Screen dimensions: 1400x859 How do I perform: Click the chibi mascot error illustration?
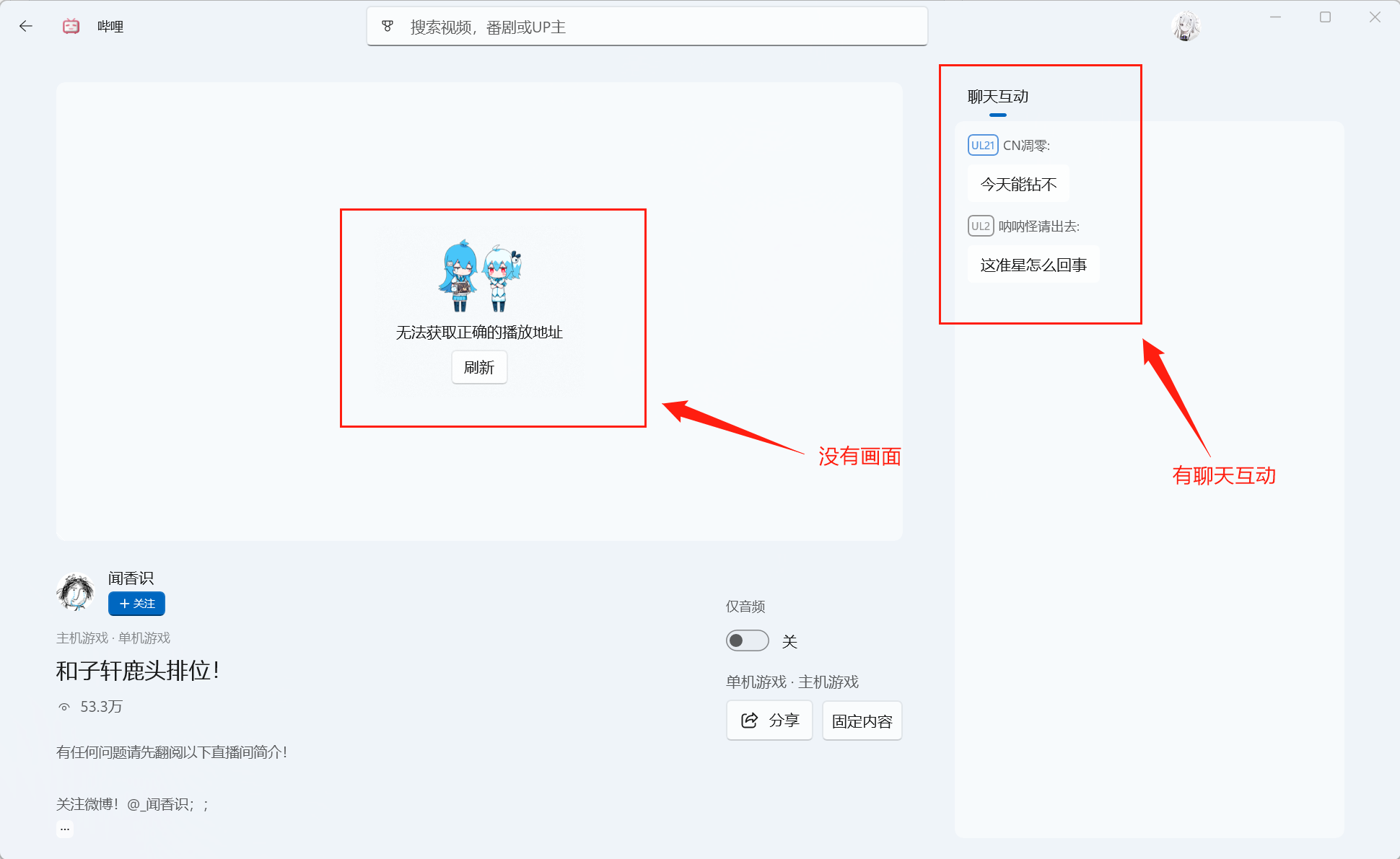(x=479, y=276)
